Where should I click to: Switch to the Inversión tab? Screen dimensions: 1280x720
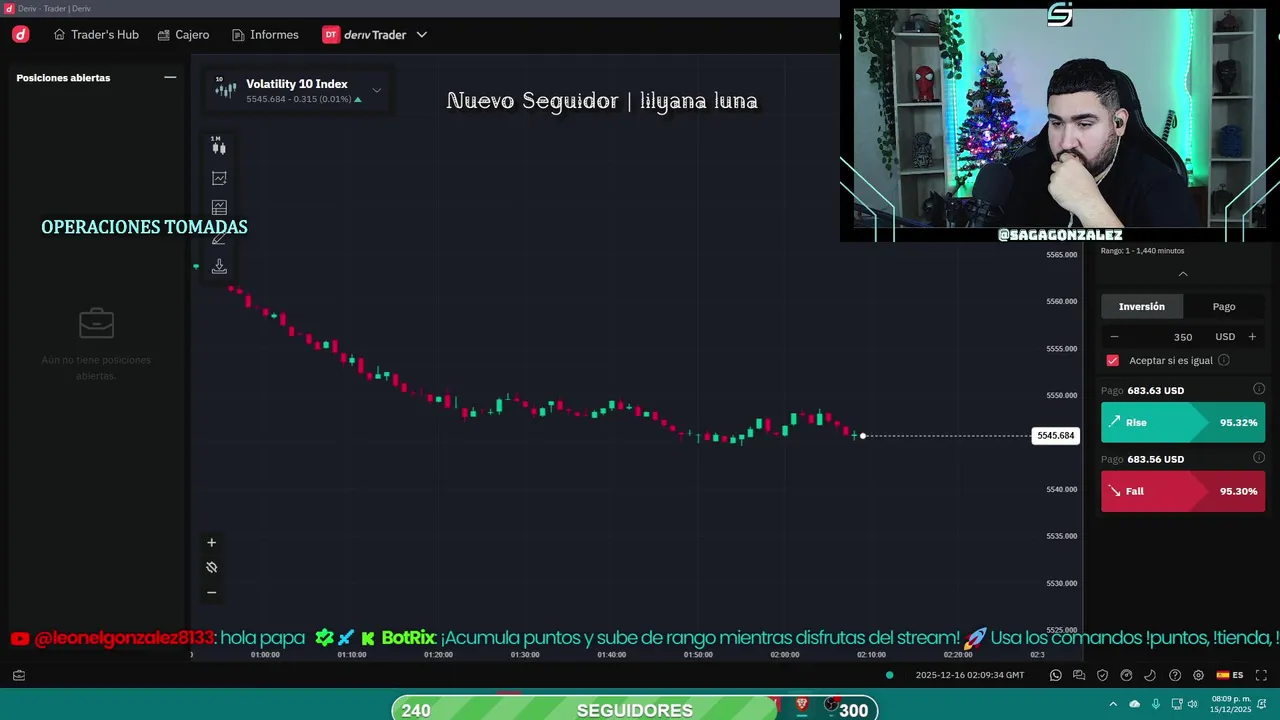tap(1142, 306)
